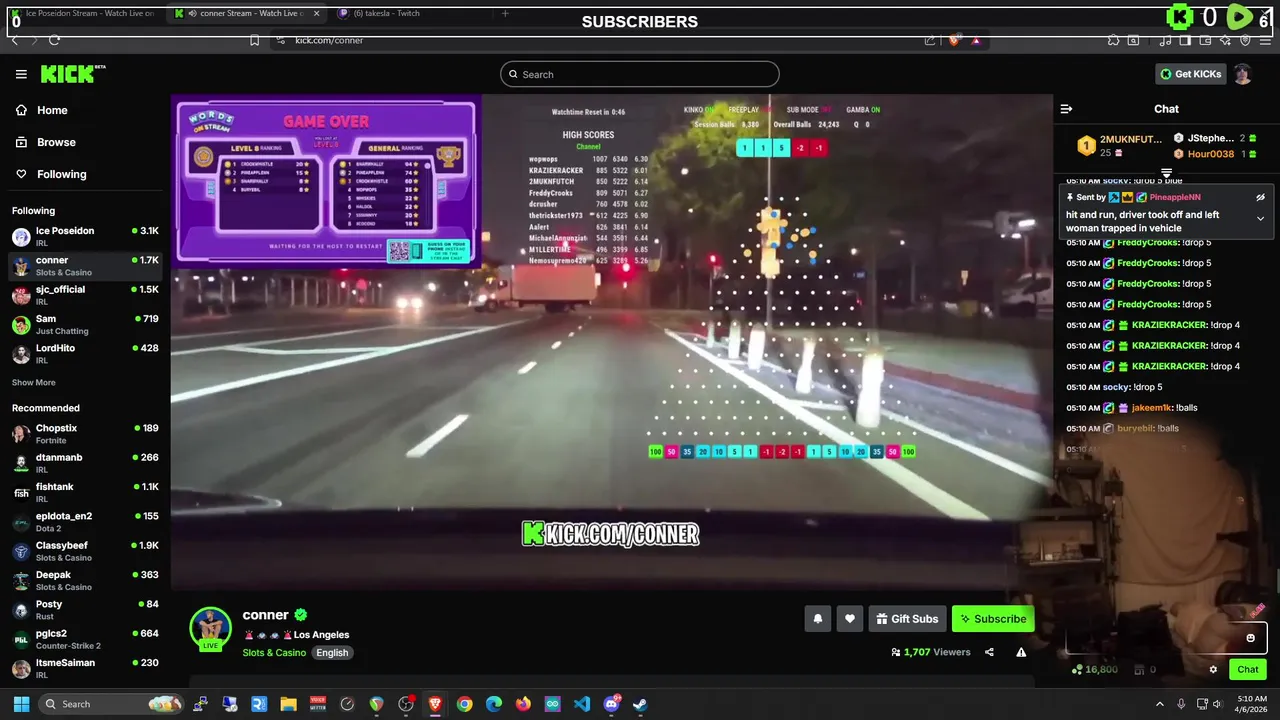Click the report warning triangle icon
This screenshot has width=1280, height=720.
[1021, 652]
